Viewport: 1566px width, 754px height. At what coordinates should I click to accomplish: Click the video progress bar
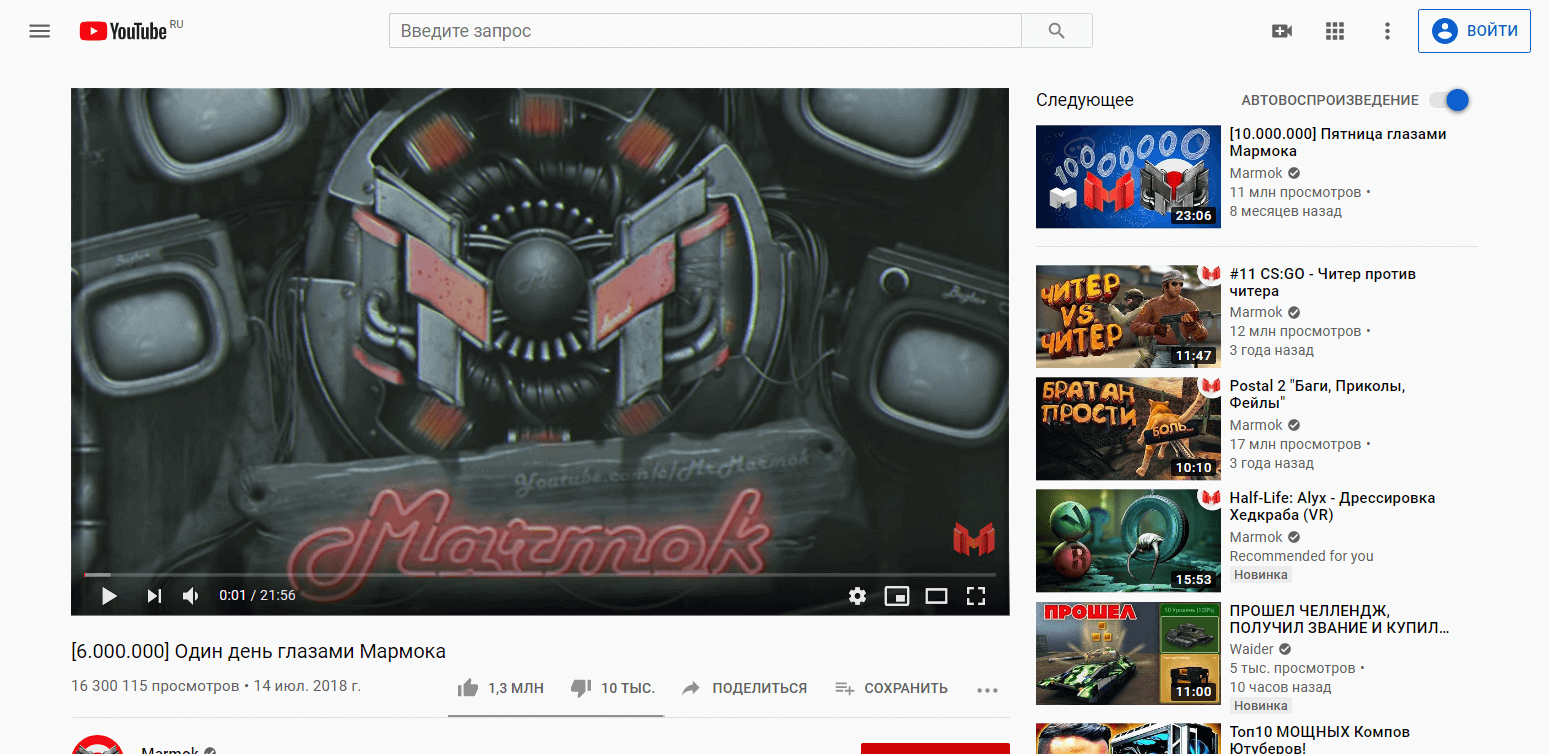point(540,575)
